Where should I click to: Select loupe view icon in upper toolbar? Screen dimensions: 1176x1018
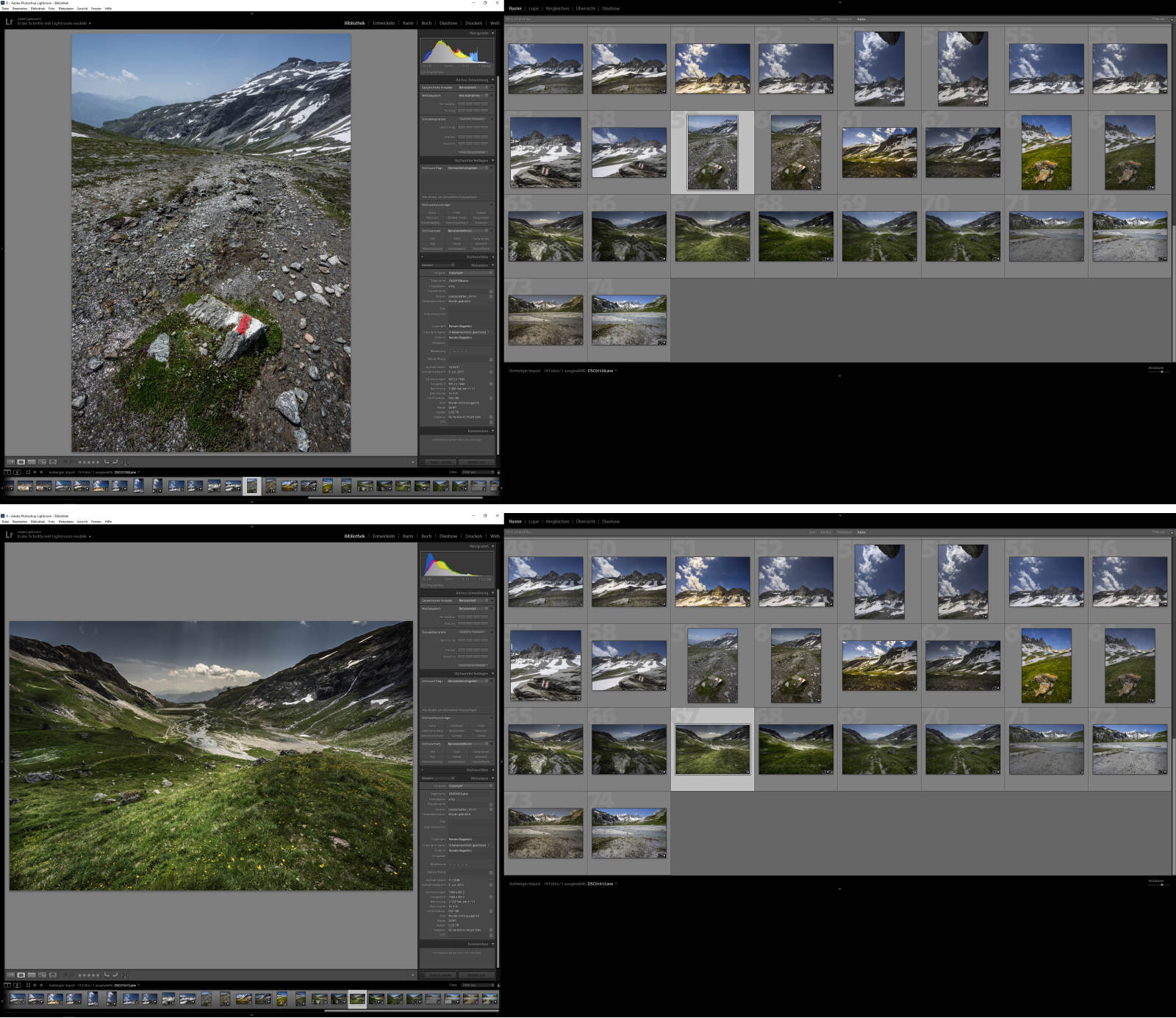click(x=21, y=462)
